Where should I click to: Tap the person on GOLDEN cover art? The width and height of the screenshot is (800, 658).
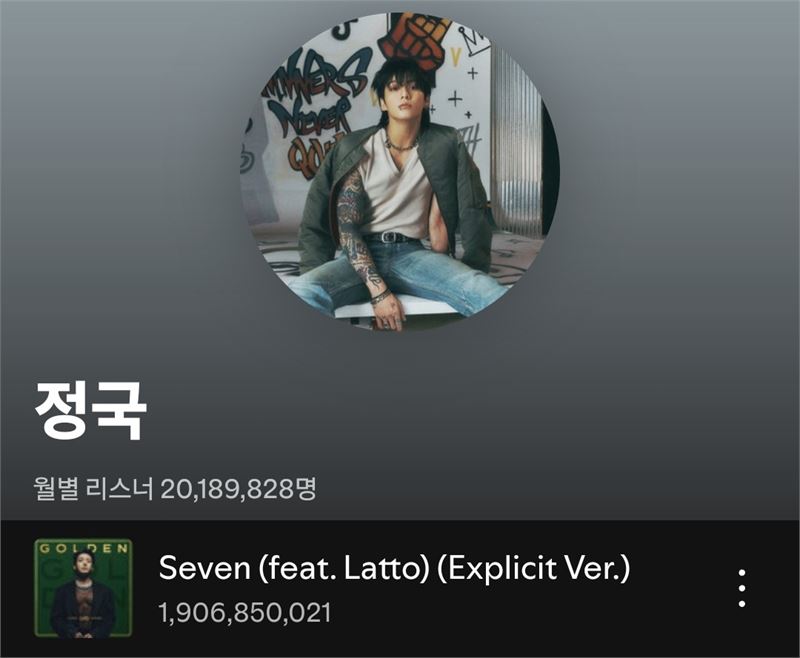[83, 597]
